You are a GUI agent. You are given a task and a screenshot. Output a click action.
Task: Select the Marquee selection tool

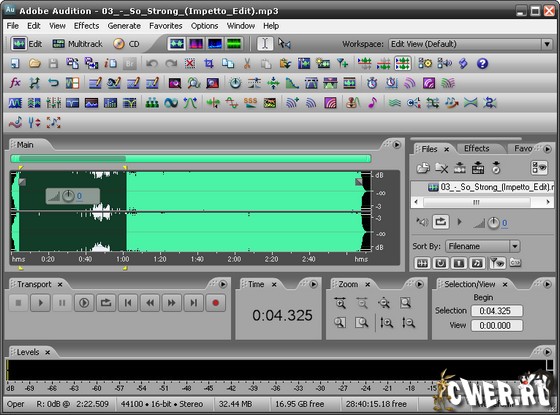click(284, 44)
